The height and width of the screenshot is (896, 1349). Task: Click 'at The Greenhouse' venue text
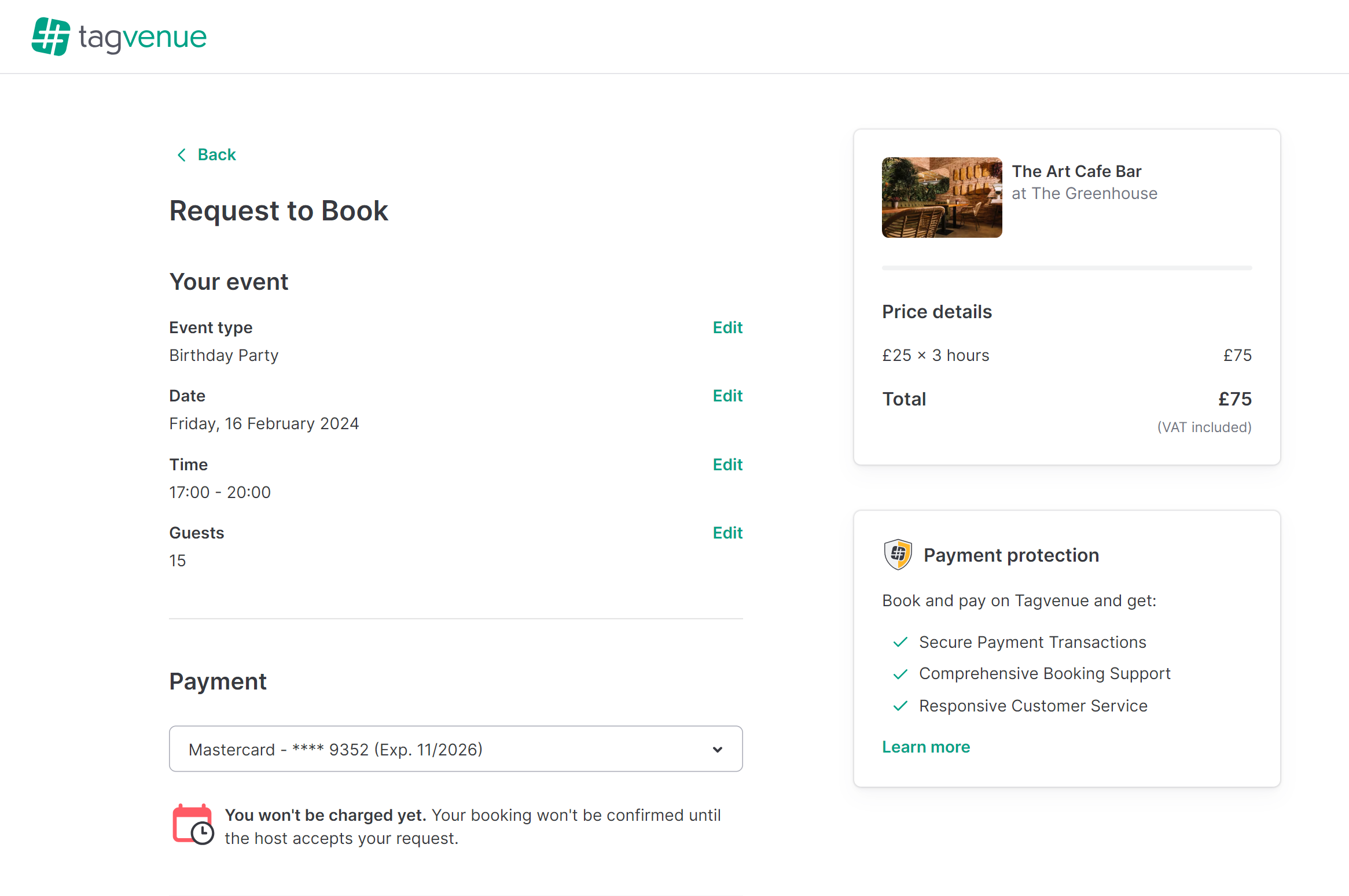[1084, 193]
